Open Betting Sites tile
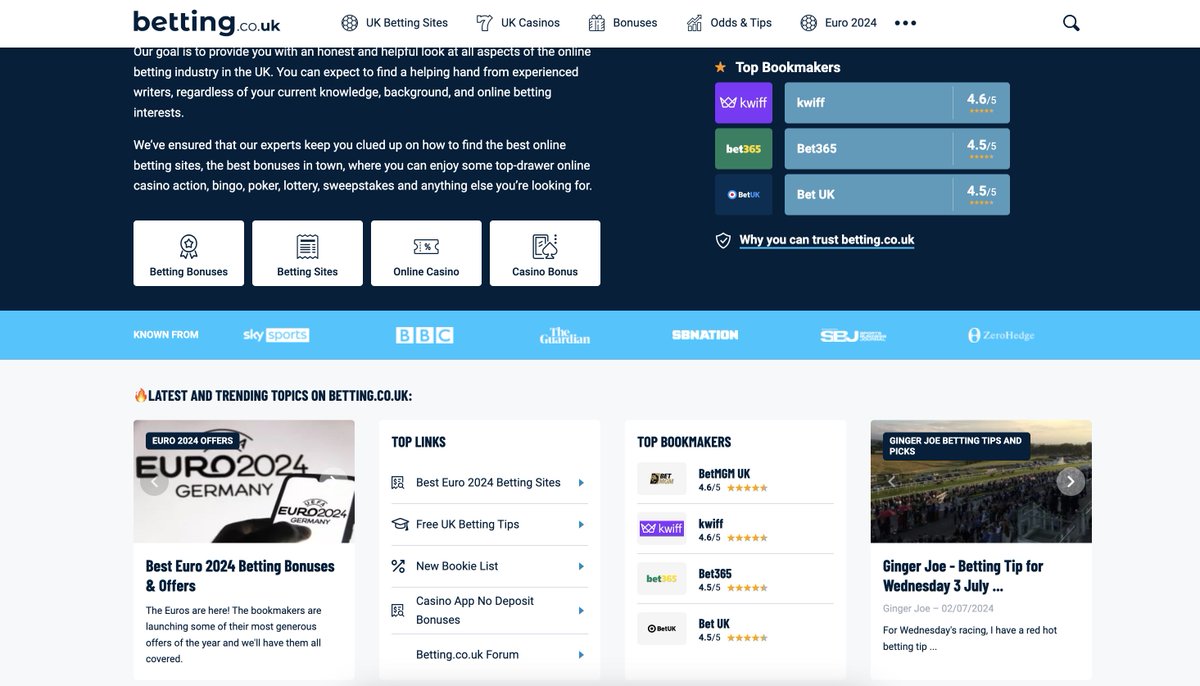The height and width of the screenshot is (686, 1200). pos(307,254)
